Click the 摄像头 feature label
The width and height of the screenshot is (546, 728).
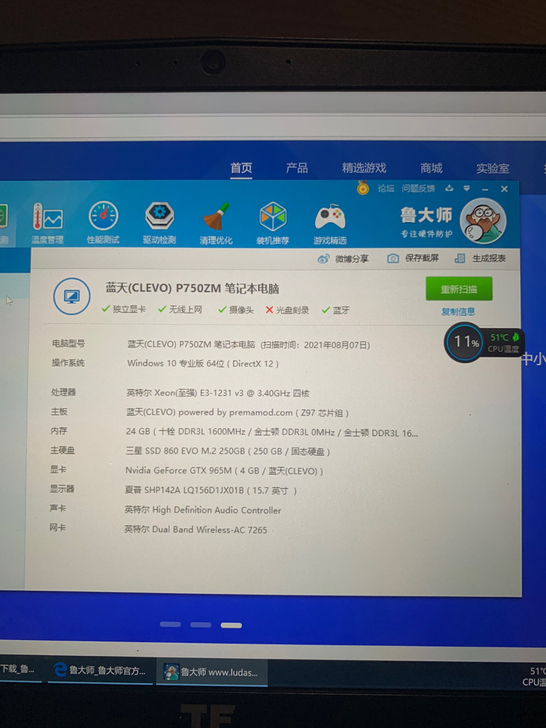click(x=241, y=310)
